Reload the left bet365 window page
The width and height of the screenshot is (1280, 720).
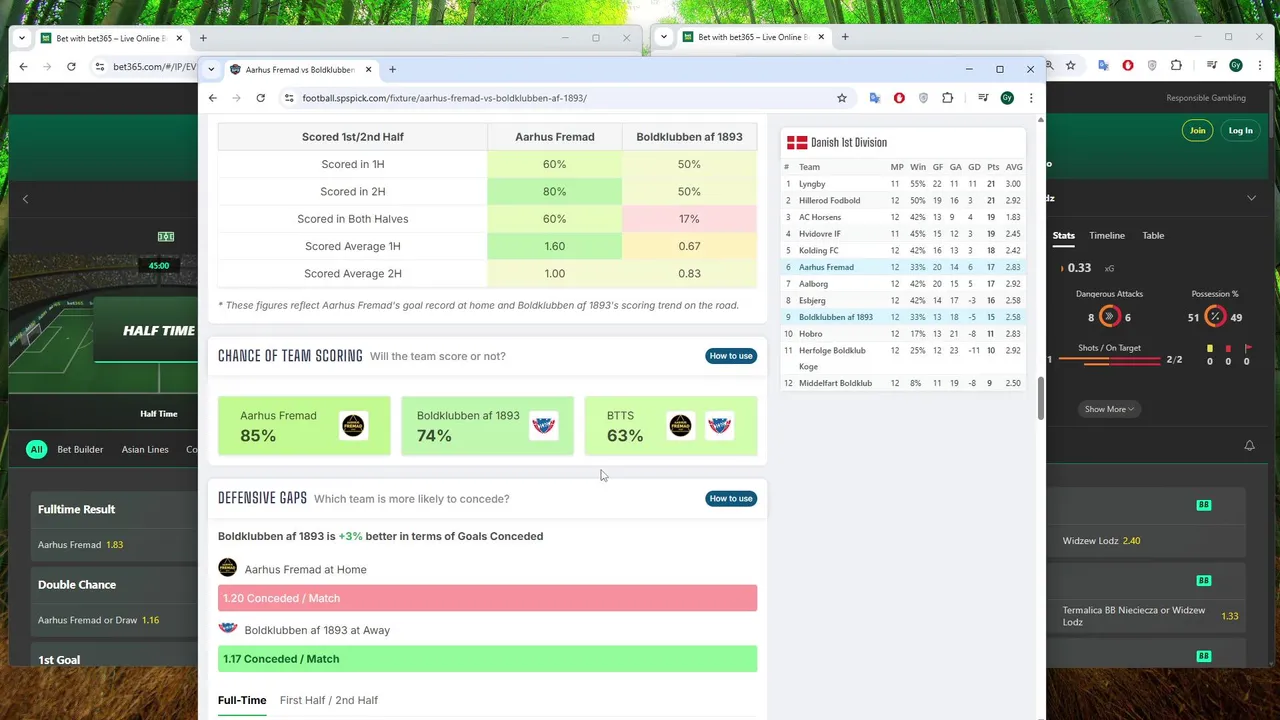tap(71, 66)
